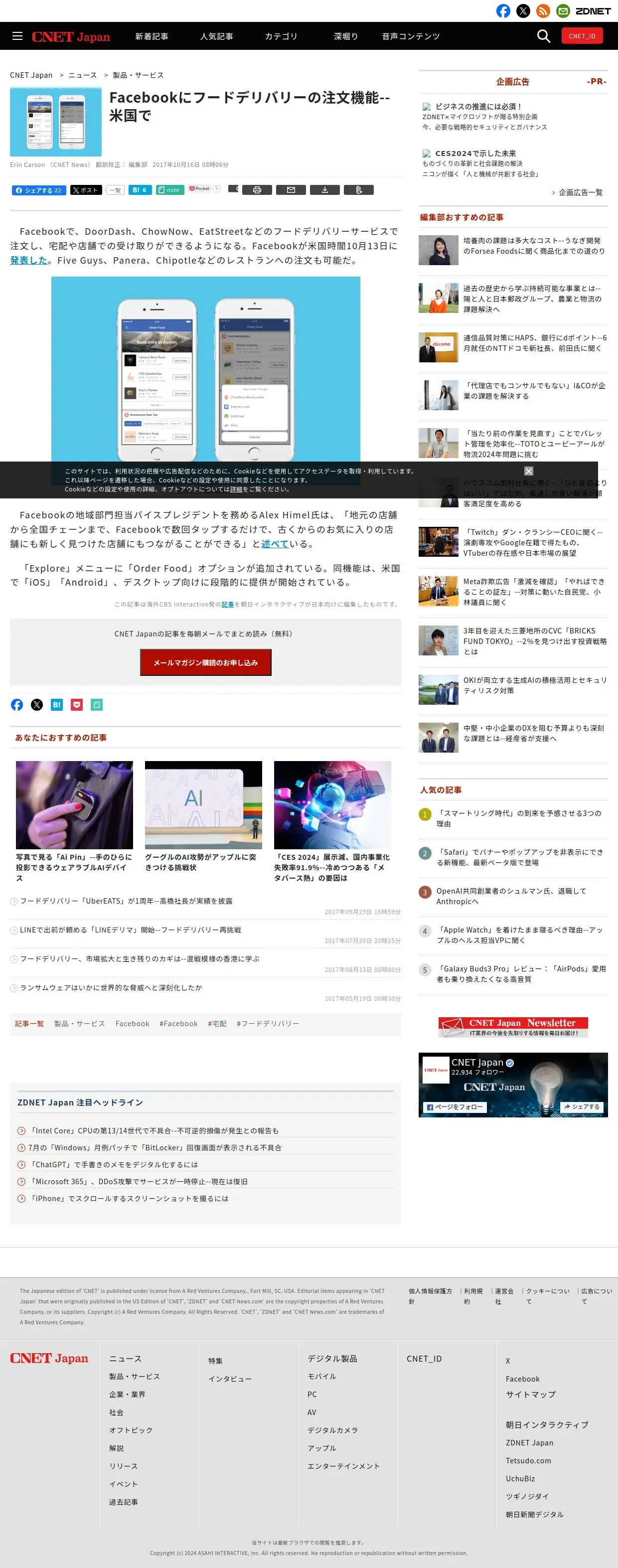
Task: Select the #宅配 tag
Action: [217, 1023]
